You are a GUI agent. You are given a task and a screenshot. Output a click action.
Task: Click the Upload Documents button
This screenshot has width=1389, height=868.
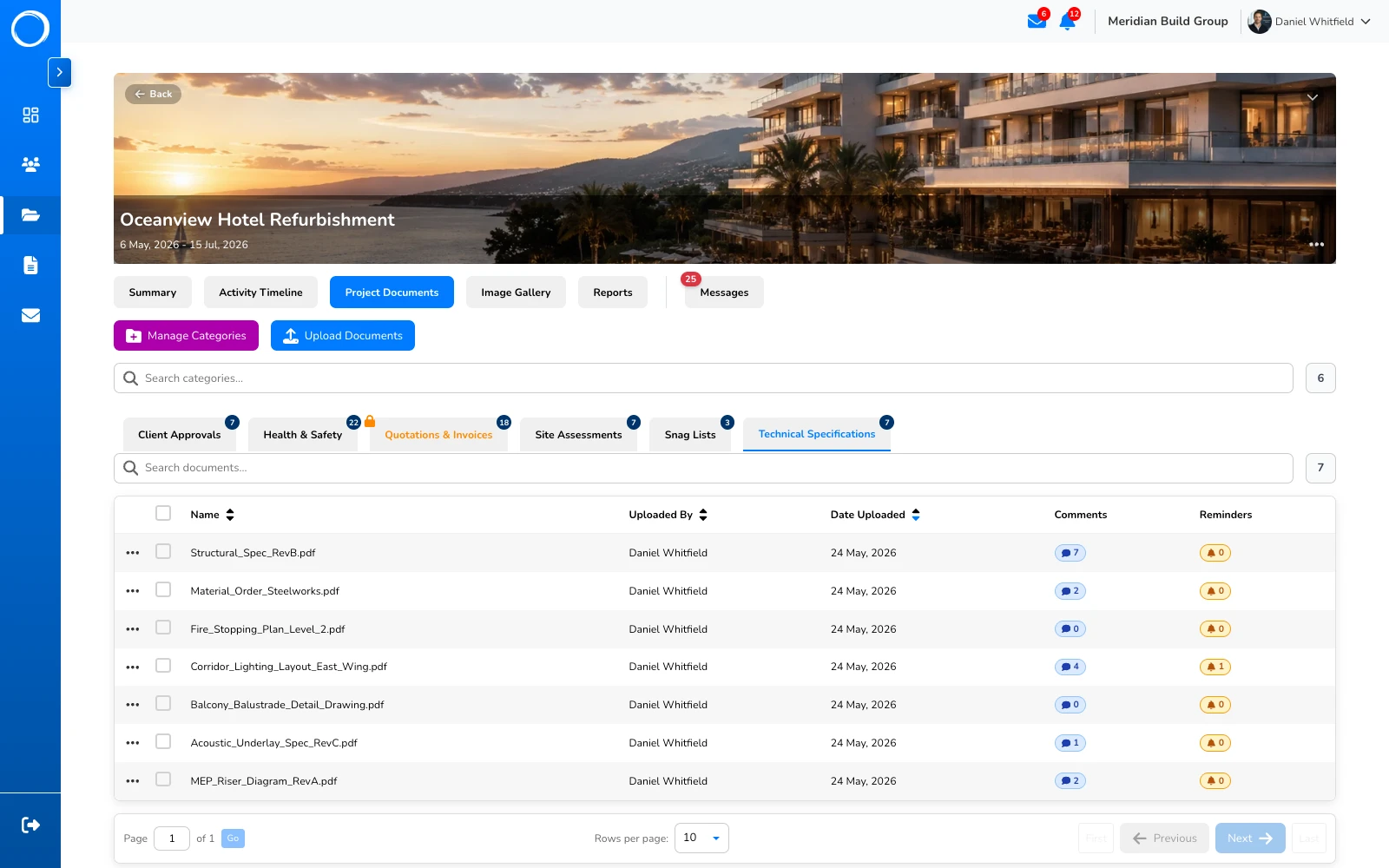343,336
